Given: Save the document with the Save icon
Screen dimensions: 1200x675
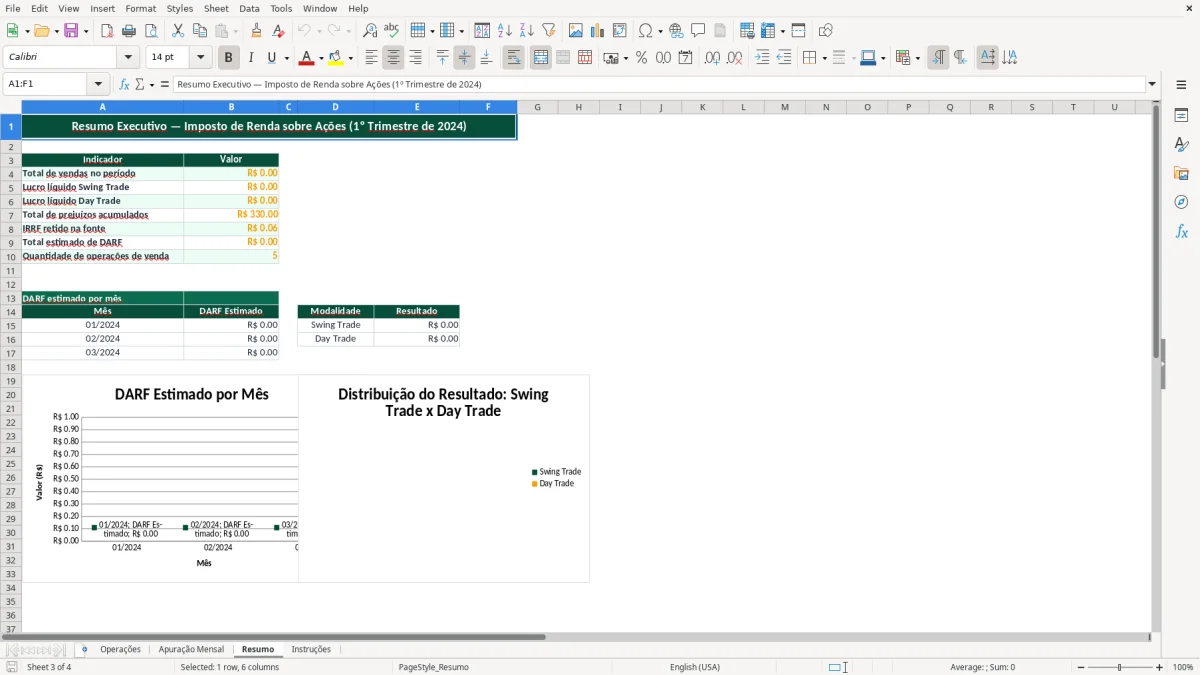Looking at the screenshot, I should 71,31.
